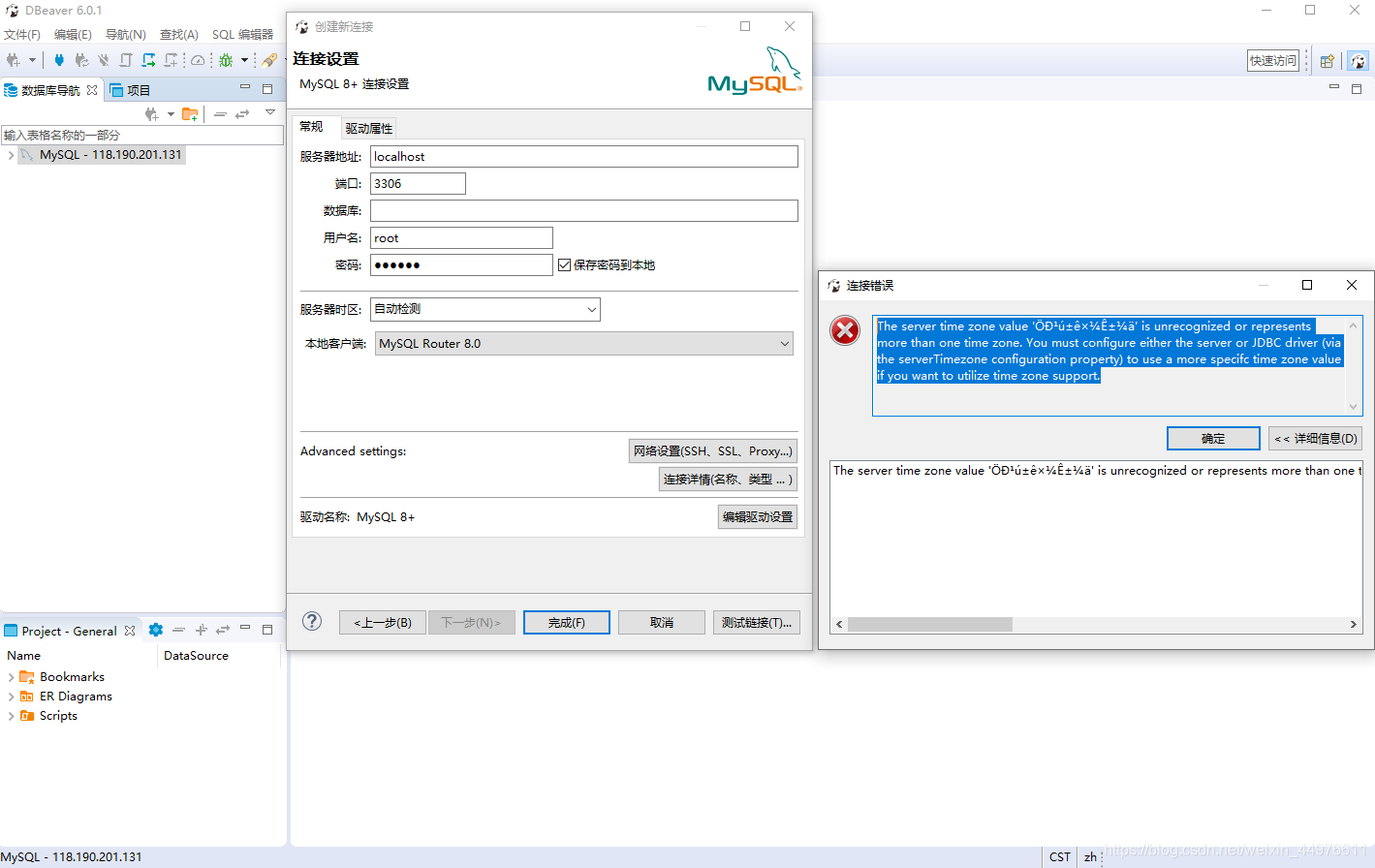Click the empty 数据库 input field
Image resolution: width=1375 pixels, height=868 pixels.
pyautogui.click(x=584, y=210)
